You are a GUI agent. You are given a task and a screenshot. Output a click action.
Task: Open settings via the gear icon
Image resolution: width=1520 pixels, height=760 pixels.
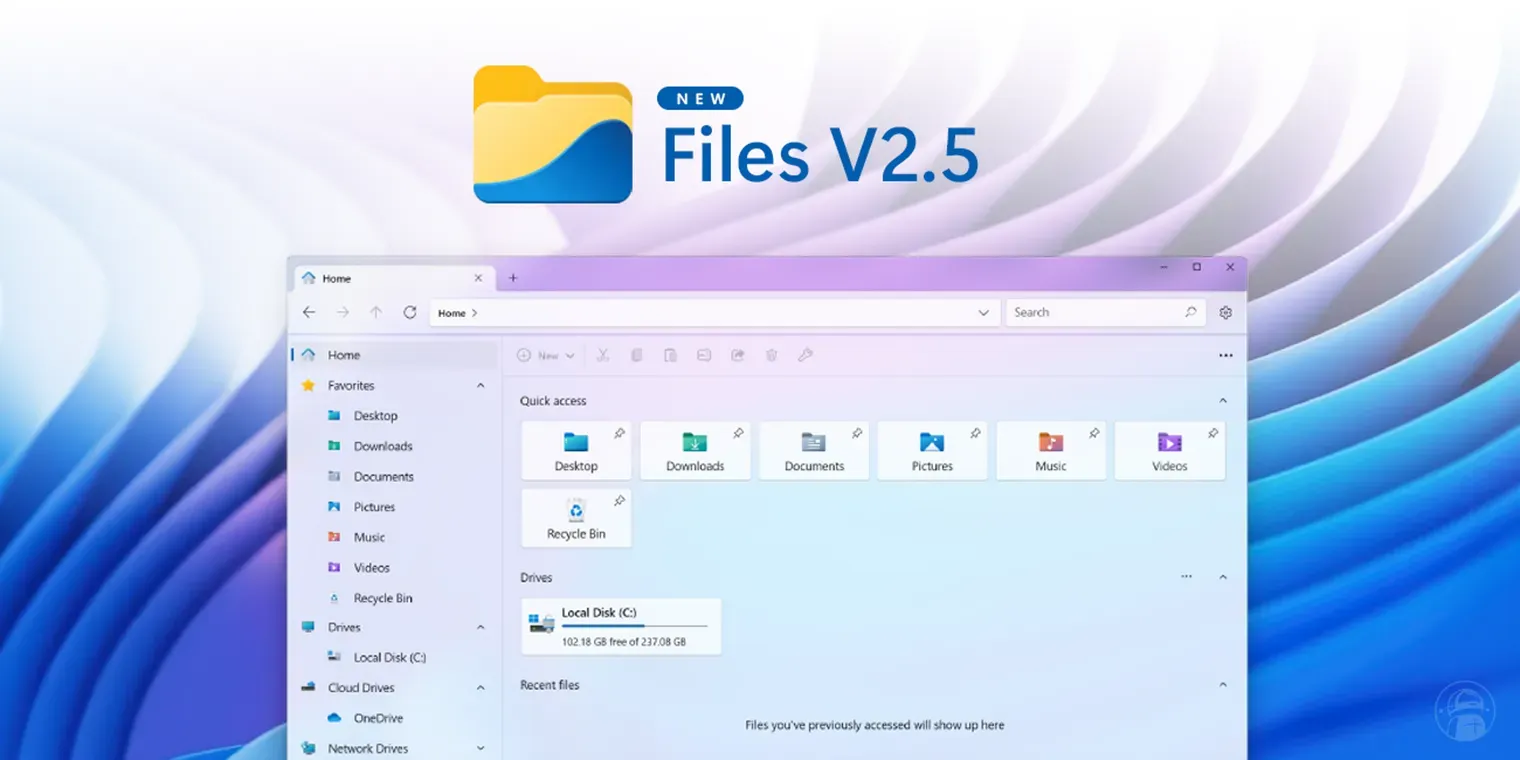pyautogui.click(x=1225, y=313)
